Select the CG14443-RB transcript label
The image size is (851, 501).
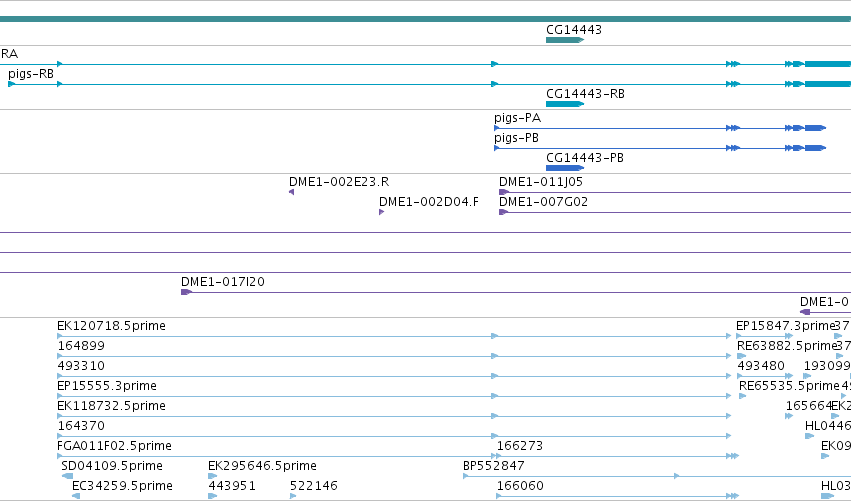point(585,94)
